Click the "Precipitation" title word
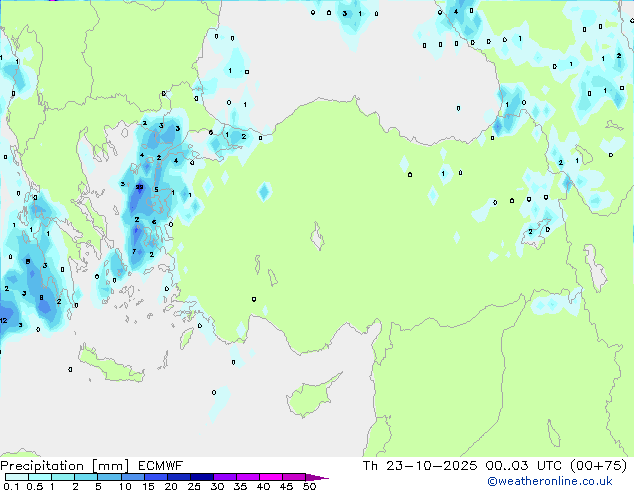 (42, 466)
